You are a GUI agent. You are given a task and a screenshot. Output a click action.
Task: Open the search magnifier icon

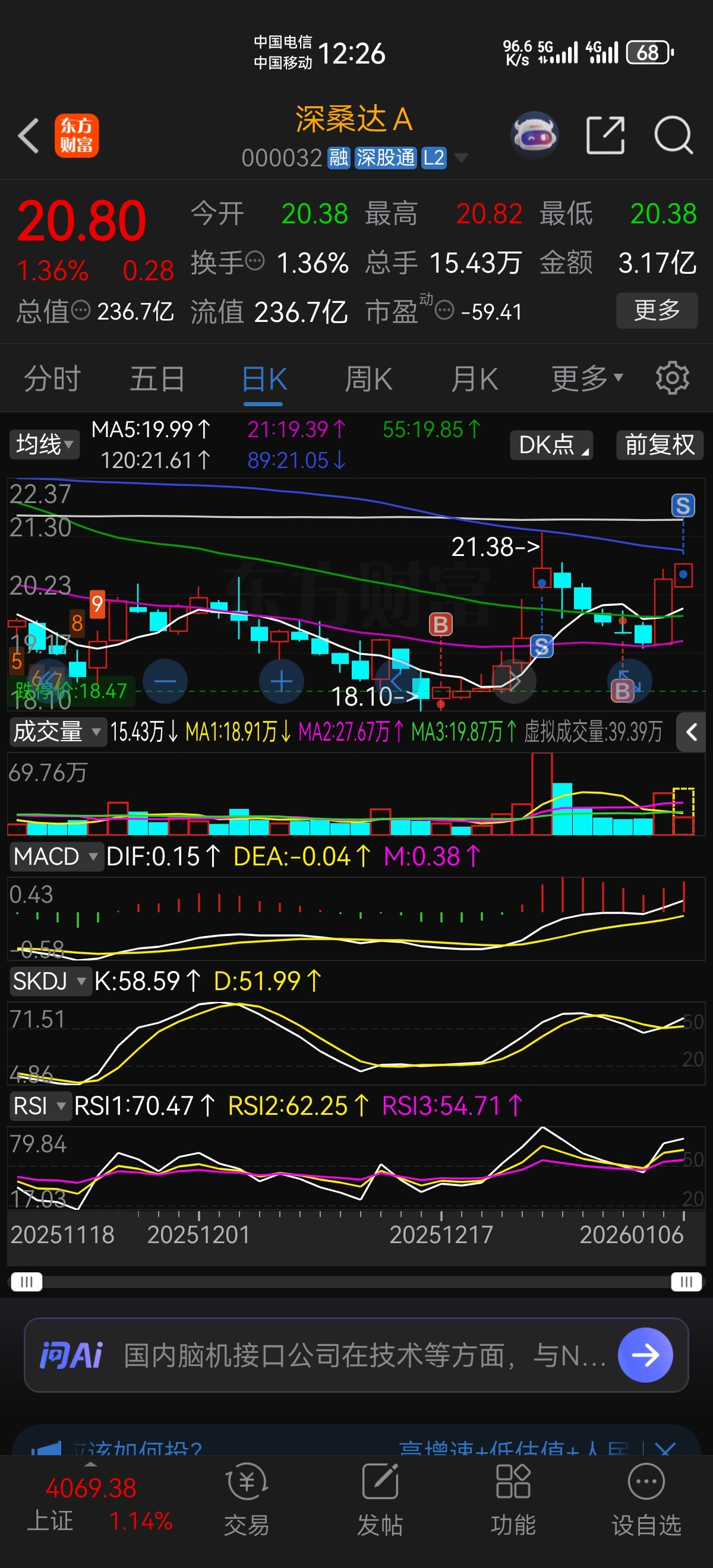(x=673, y=135)
